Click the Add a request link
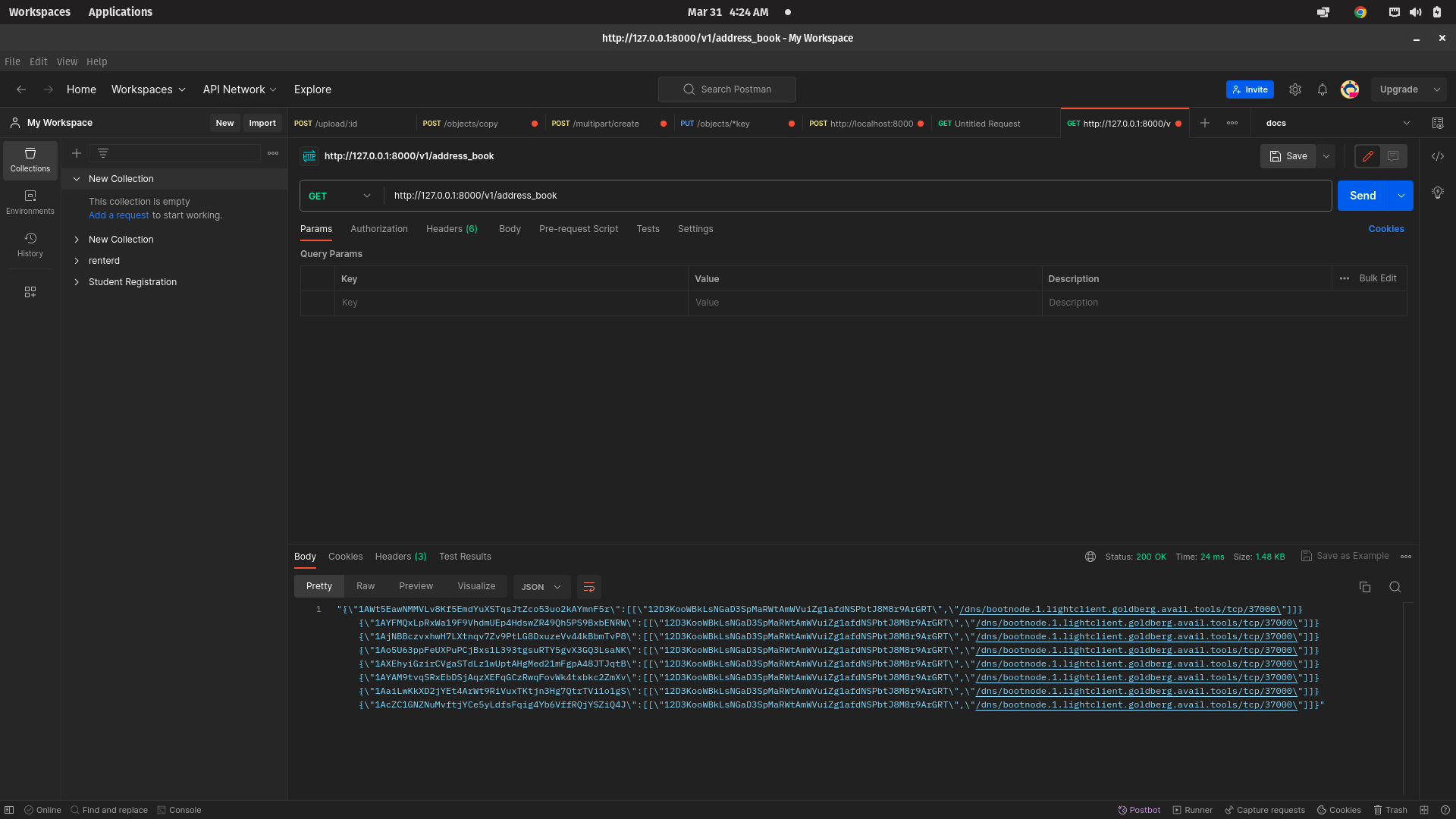Image resolution: width=1456 pixels, height=819 pixels. [x=118, y=215]
